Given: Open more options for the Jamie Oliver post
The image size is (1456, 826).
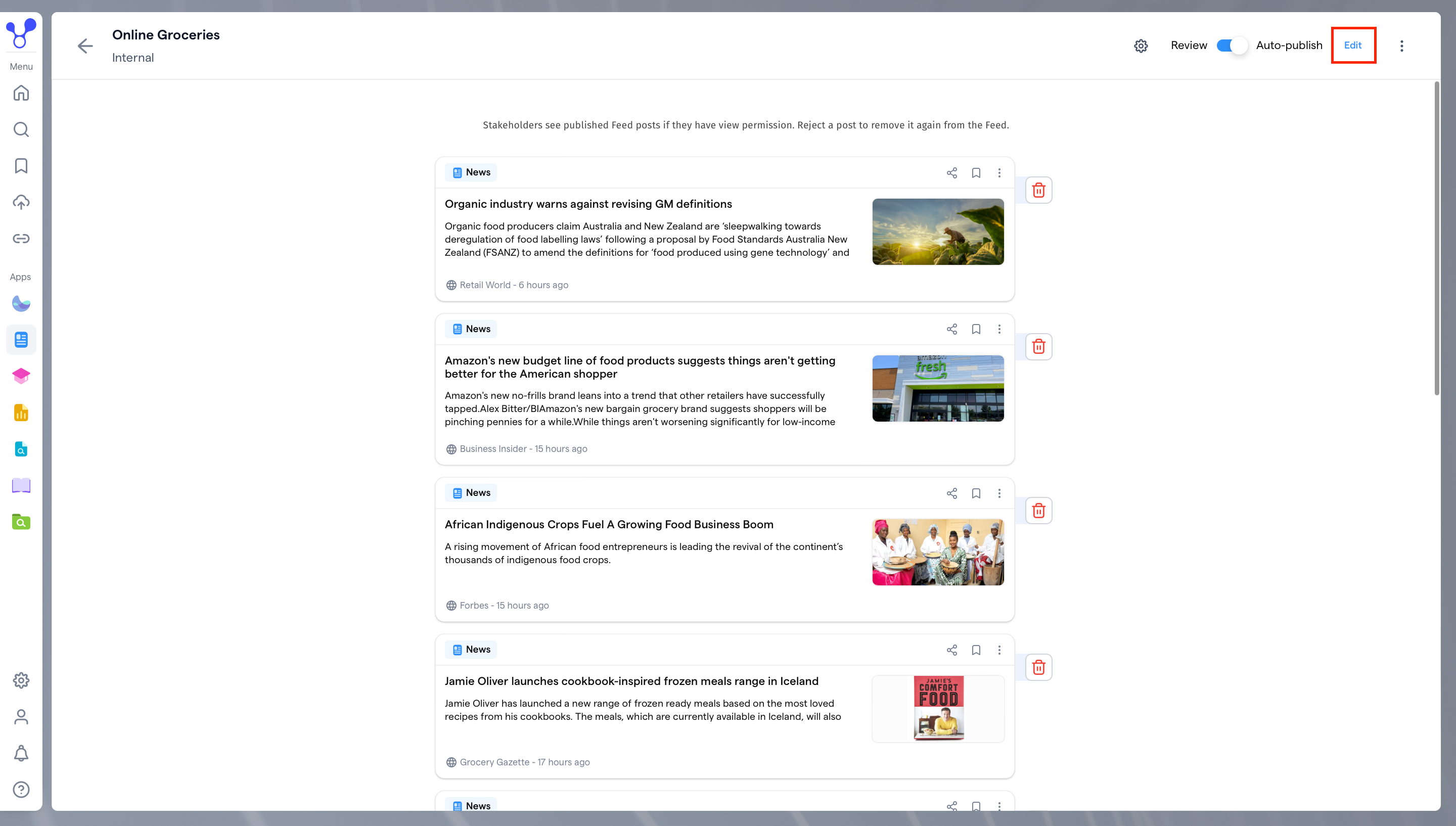Looking at the screenshot, I should pos(999,650).
